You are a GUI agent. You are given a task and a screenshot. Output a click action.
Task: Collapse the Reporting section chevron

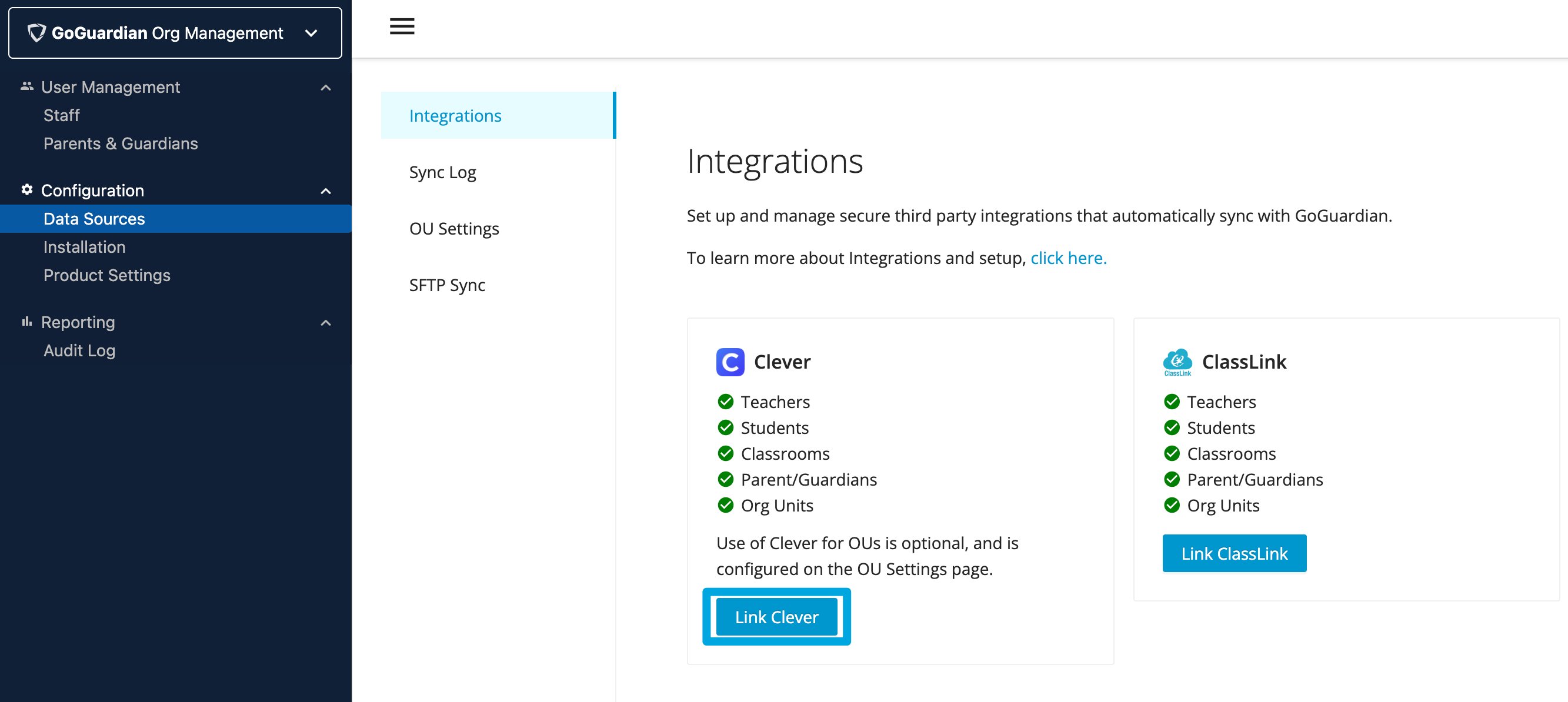[x=326, y=322]
